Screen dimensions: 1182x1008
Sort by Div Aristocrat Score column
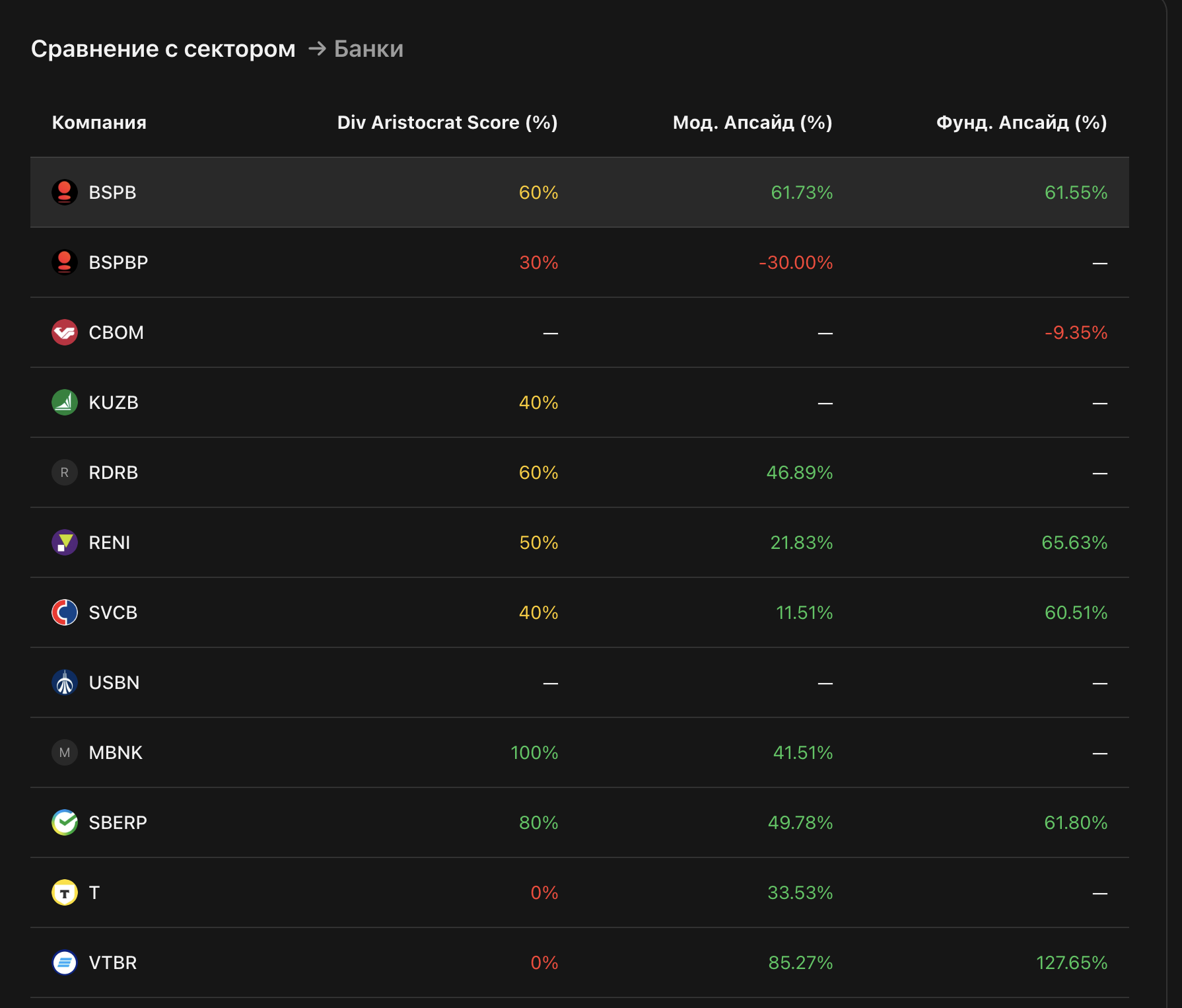(x=447, y=122)
